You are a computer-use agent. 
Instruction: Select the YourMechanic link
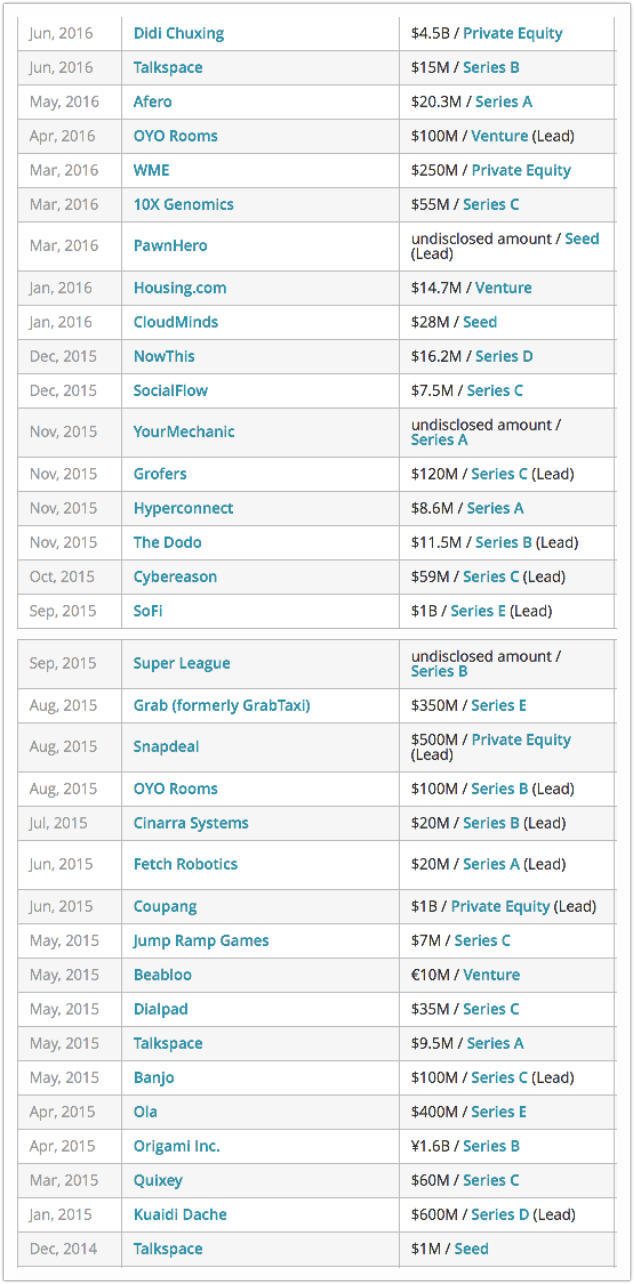(x=184, y=431)
